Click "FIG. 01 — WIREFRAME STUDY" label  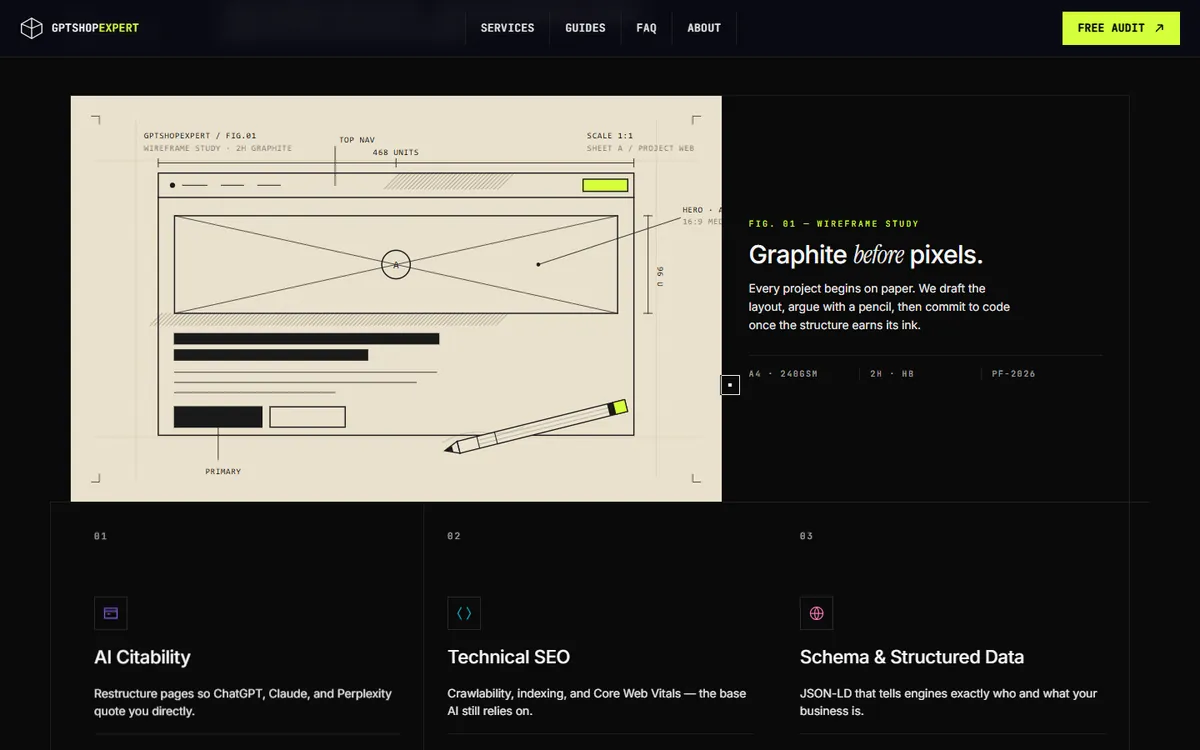[x=834, y=224]
